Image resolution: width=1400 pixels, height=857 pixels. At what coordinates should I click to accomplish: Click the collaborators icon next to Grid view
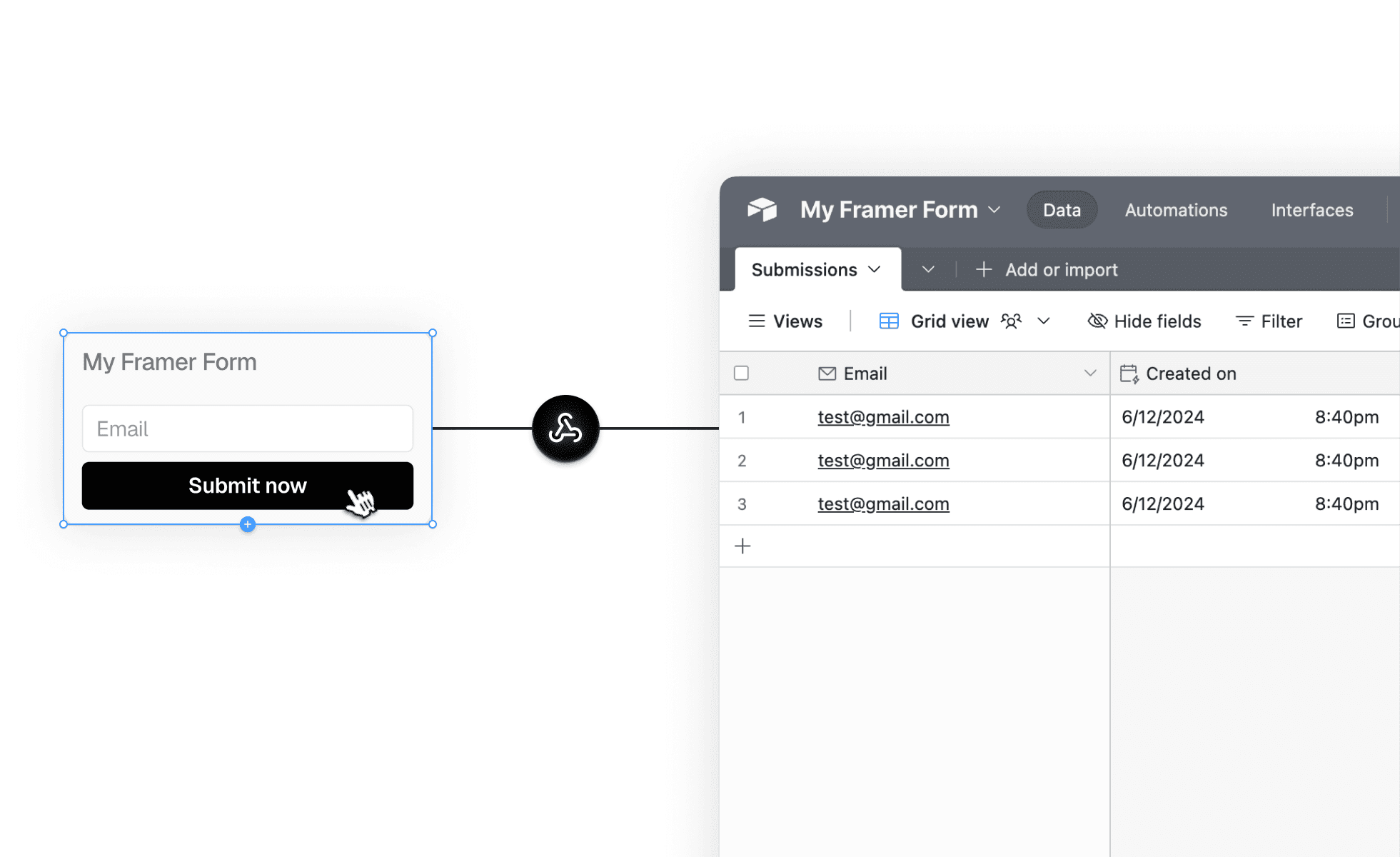(1011, 321)
